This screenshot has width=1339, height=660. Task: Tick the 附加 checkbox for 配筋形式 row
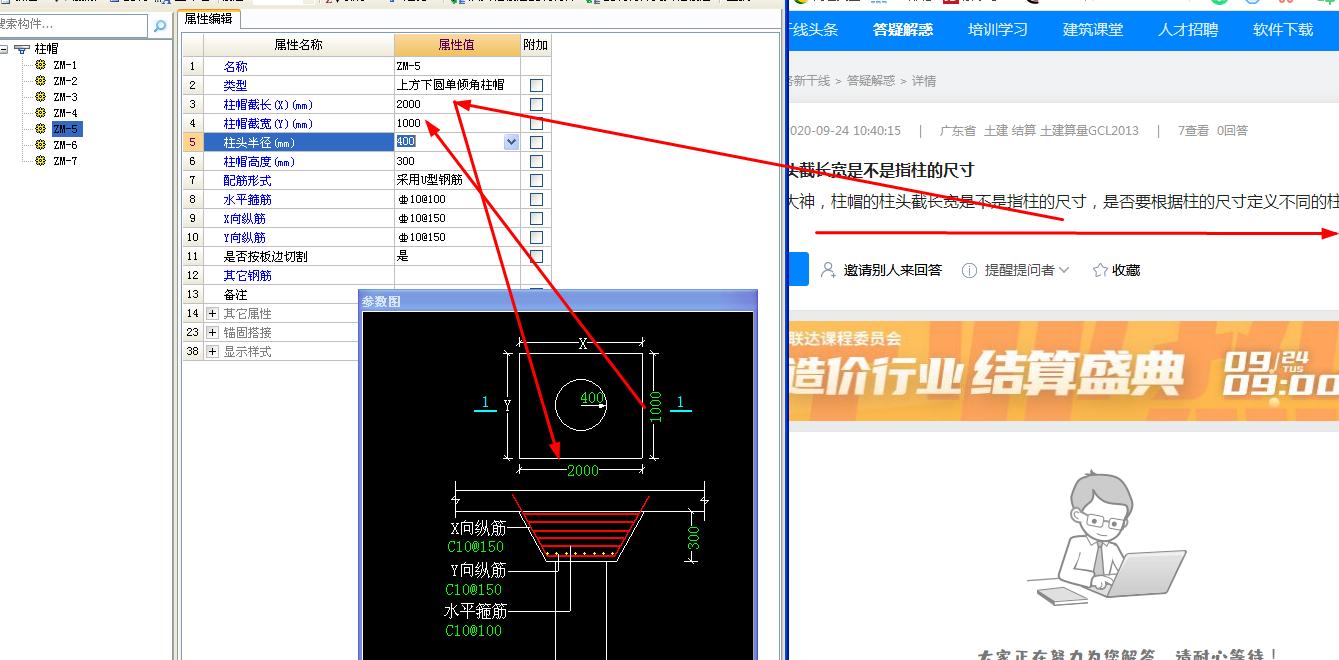(x=537, y=180)
